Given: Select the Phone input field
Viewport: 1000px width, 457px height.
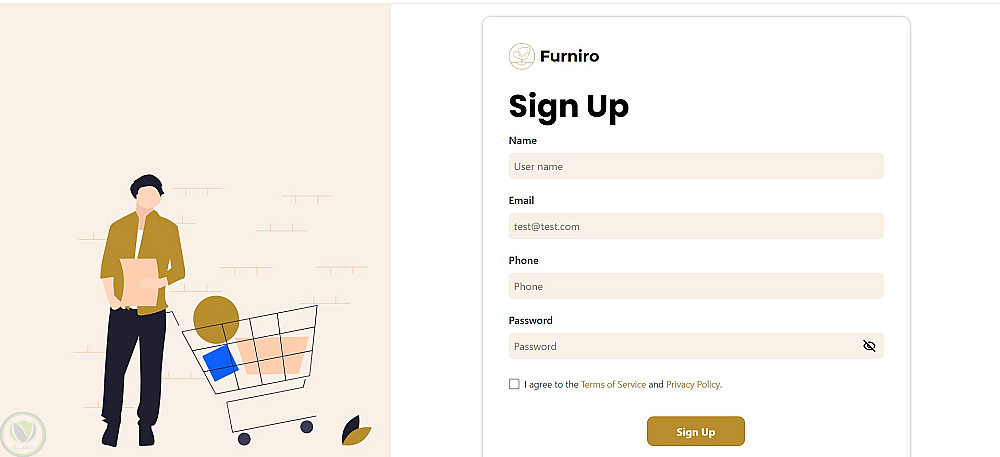Looking at the screenshot, I should [696, 286].
